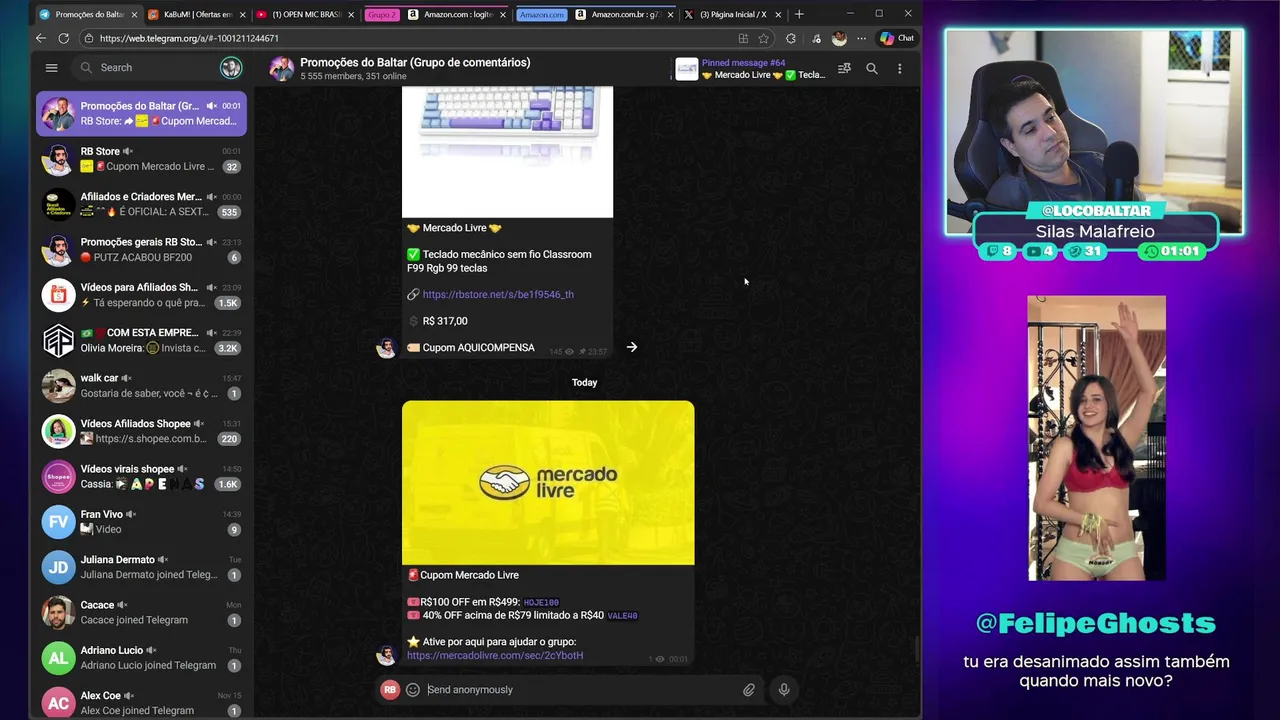Reload the Telegram web page
This screenshot has height=720, width=1280.
(x=64, y=38)
